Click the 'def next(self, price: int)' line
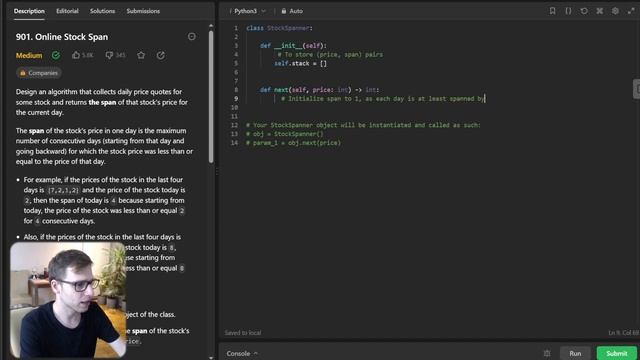 click(320, 90)
